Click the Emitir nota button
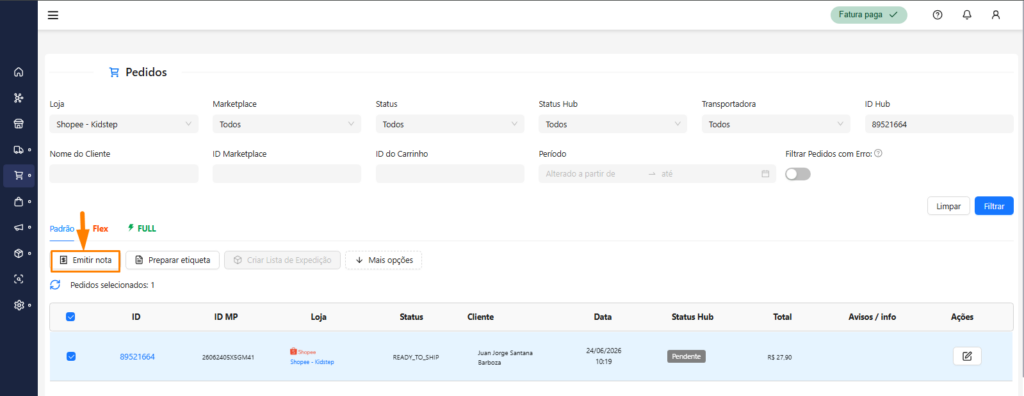This screenshot has height=396, width=1024. pos(85,260)
